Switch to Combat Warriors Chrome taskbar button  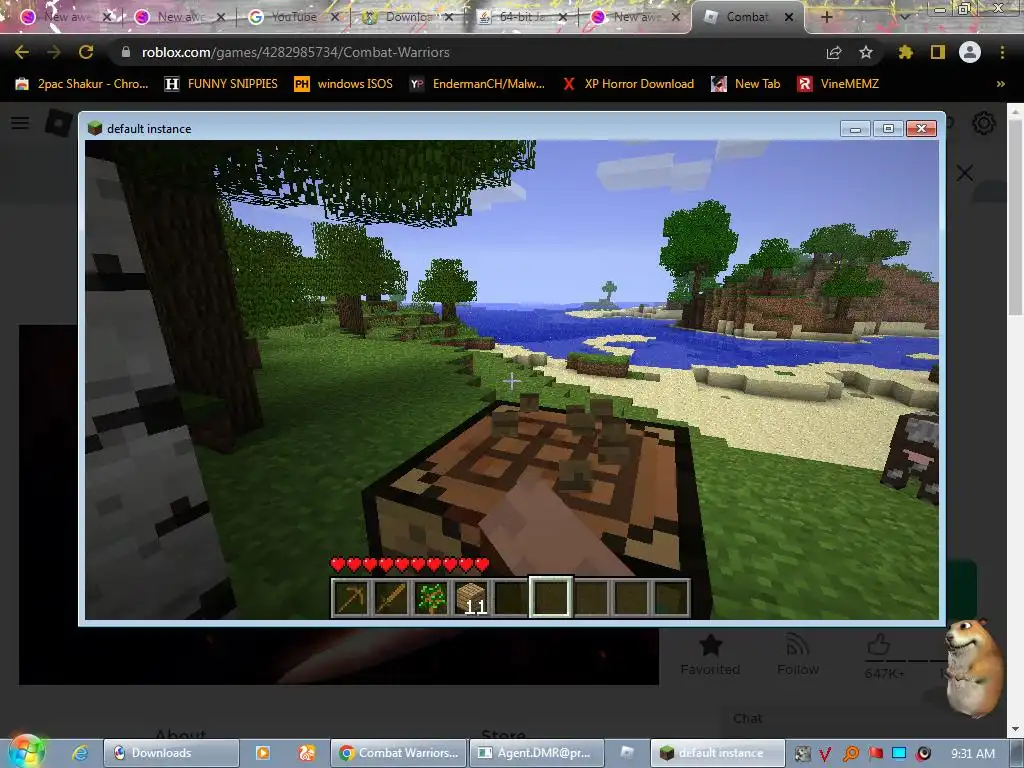(398, 753)
